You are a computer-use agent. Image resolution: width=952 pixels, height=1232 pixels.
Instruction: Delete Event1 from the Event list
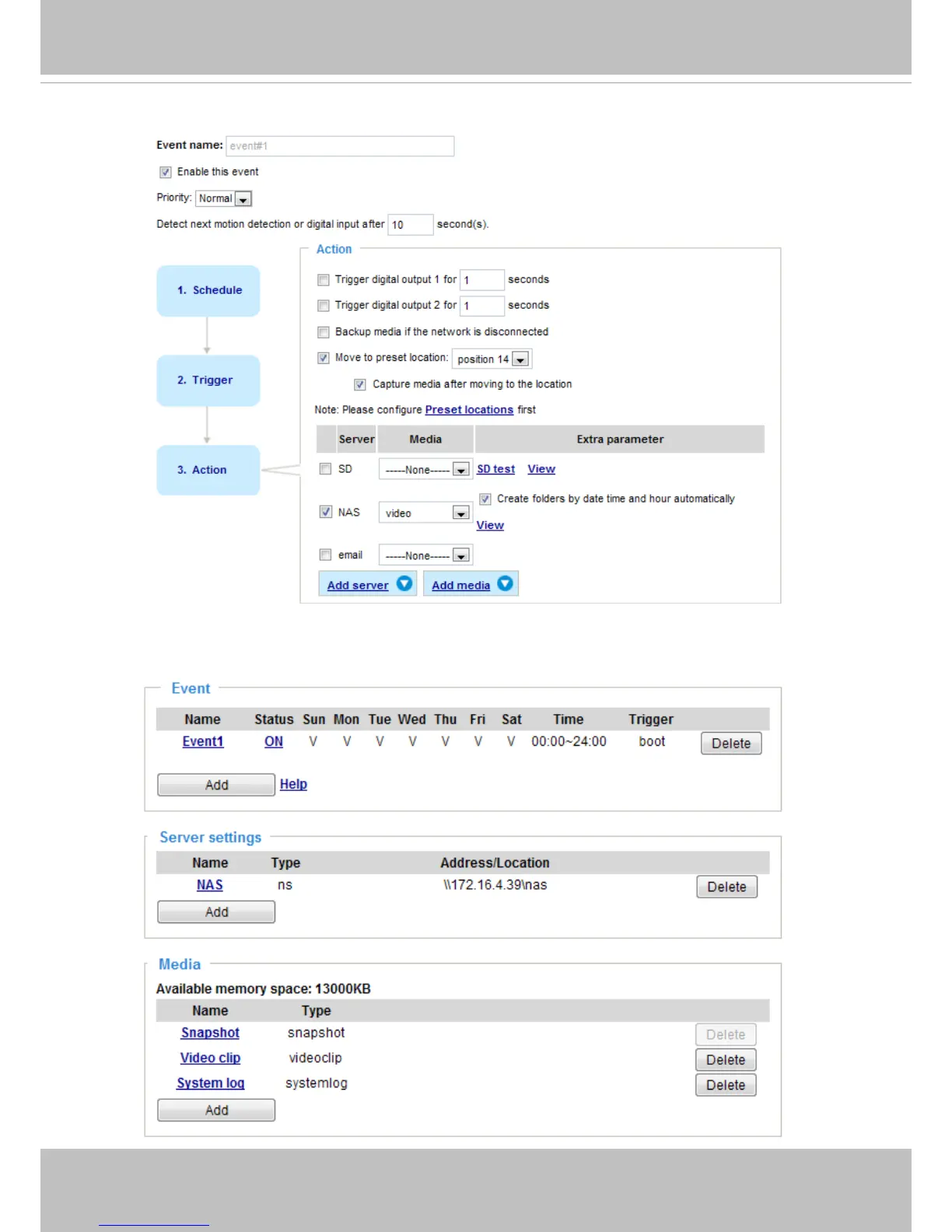[x=731, y=744]
